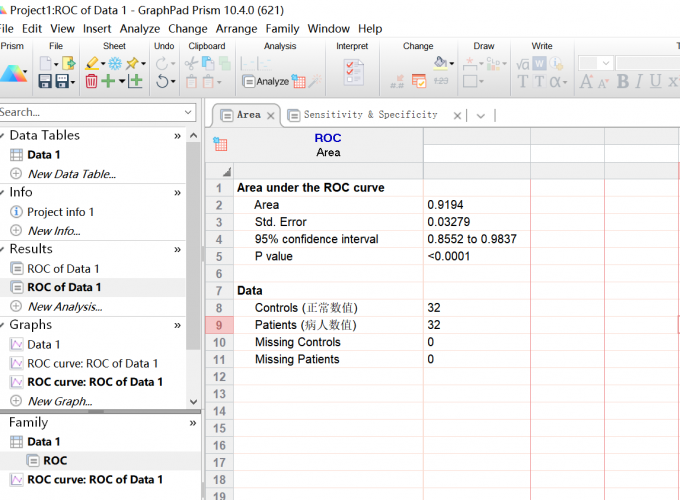The height and width of the screenshot is (500, 680).
Task: Click the Cut scissors icon
Action: click(x=191, y=64)
